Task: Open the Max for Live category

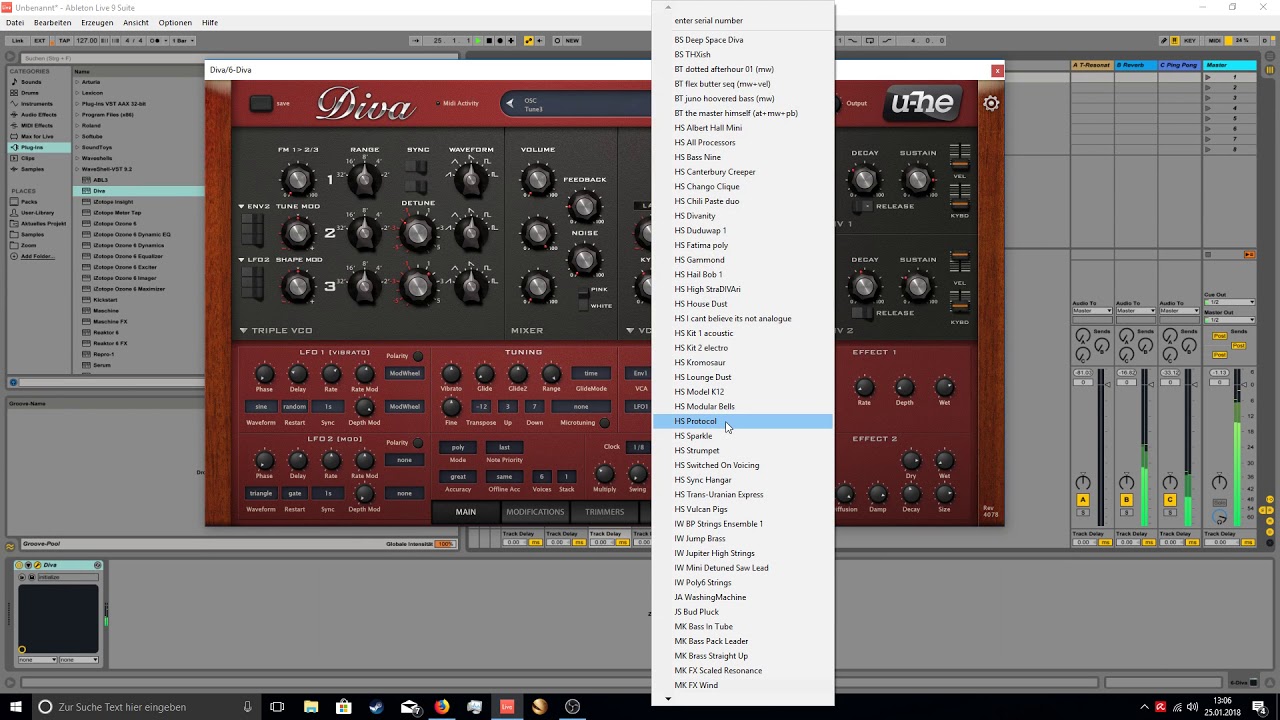Action: tap(37, 136)
